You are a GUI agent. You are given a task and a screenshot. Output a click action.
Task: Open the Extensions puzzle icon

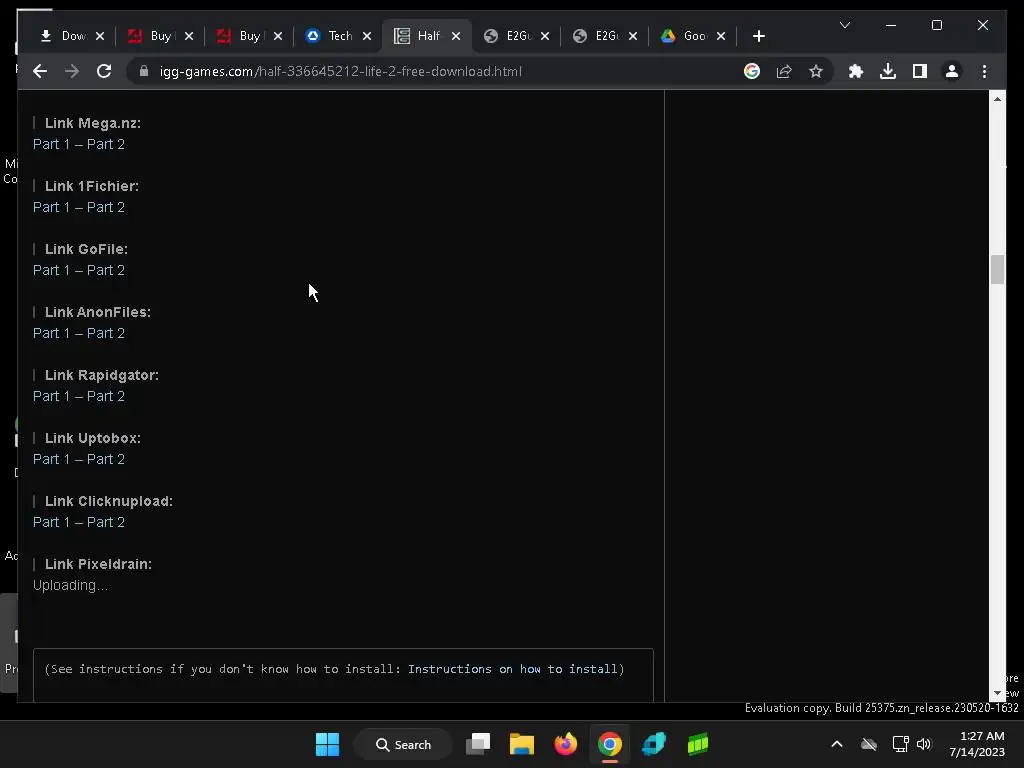[x=856, y=71]
